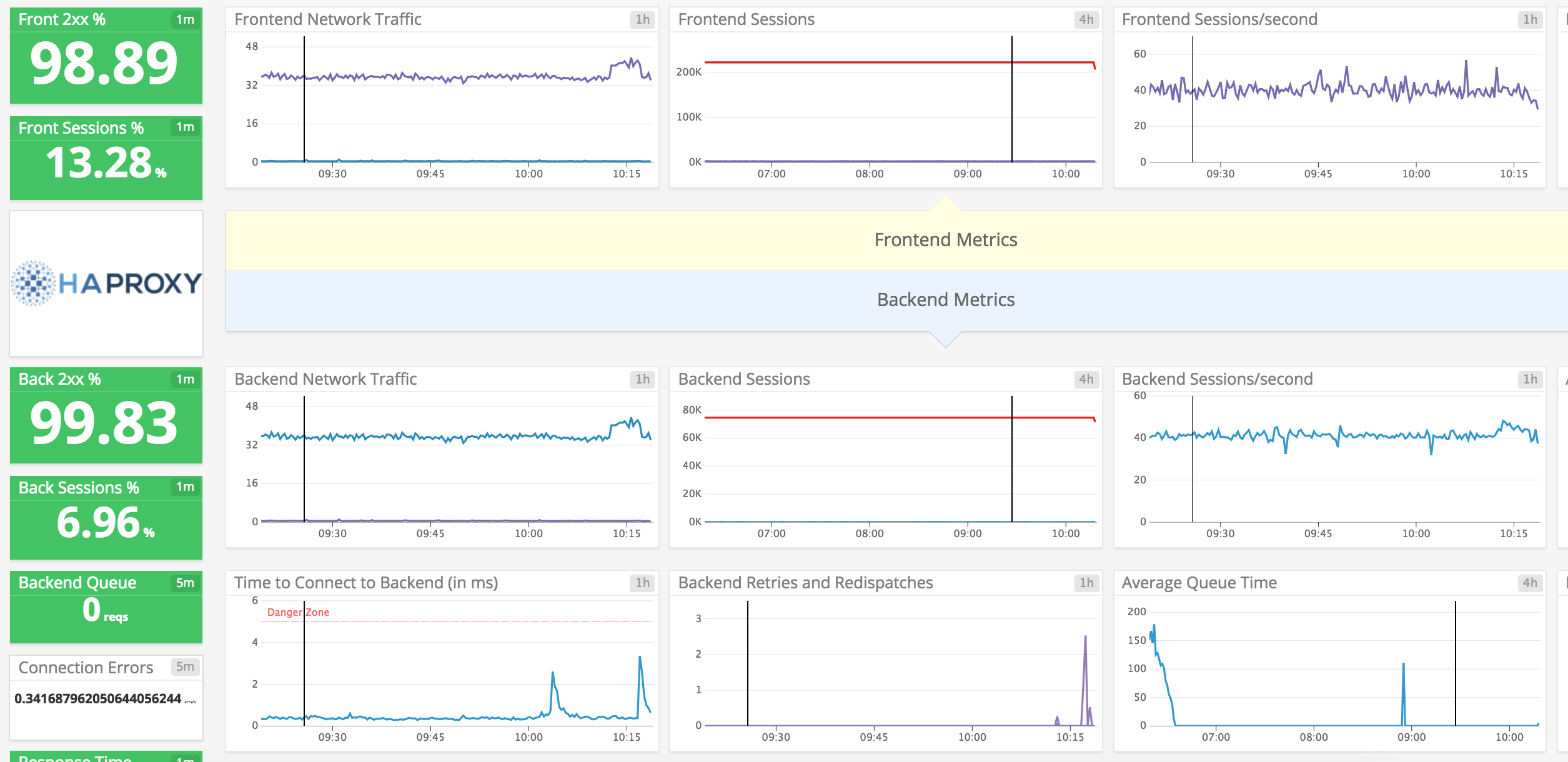
Task: Click the red limit line in Frontend Sessions
Action: (875, 62)
